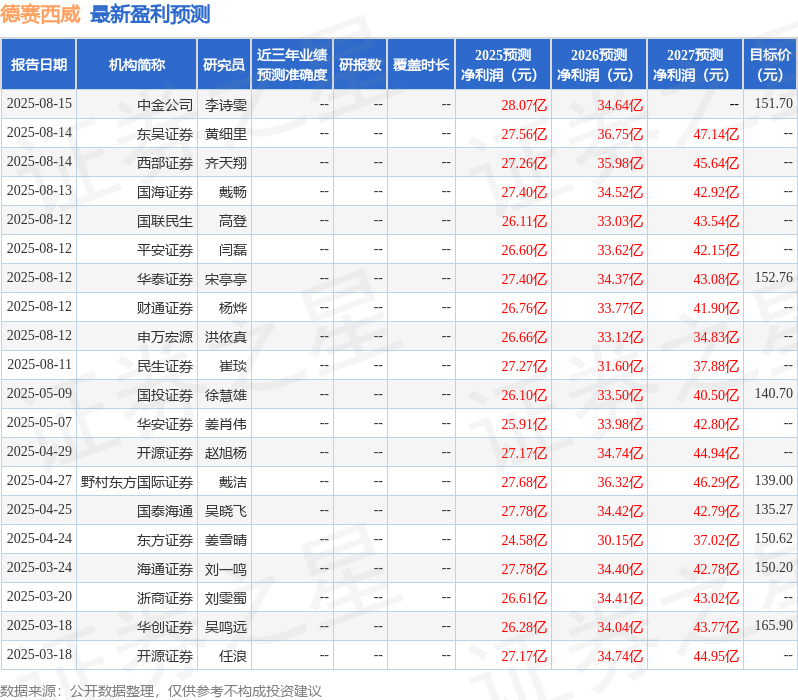
Task: Click target price 135.27
Action: pyautogui.click(x=774, y=510)
